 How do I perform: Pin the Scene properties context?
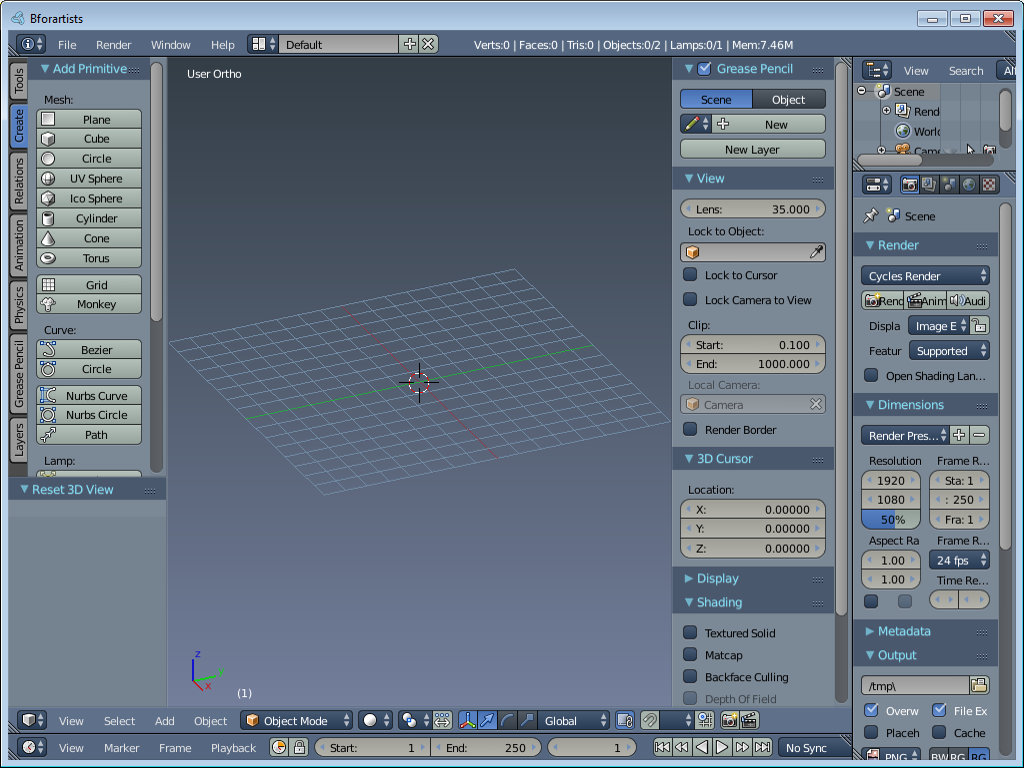tap(870, 216)
